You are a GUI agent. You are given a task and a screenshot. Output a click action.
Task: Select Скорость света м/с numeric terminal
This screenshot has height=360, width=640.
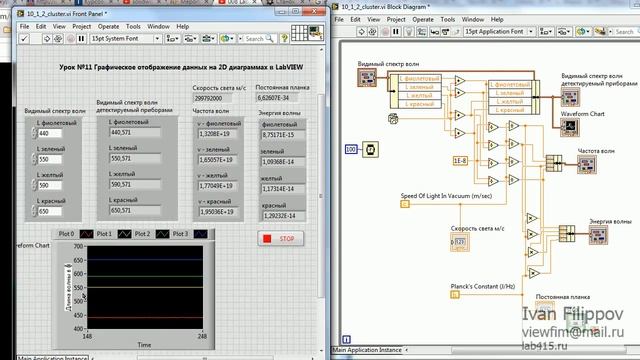pyautogui.click(x=460, y=242)
